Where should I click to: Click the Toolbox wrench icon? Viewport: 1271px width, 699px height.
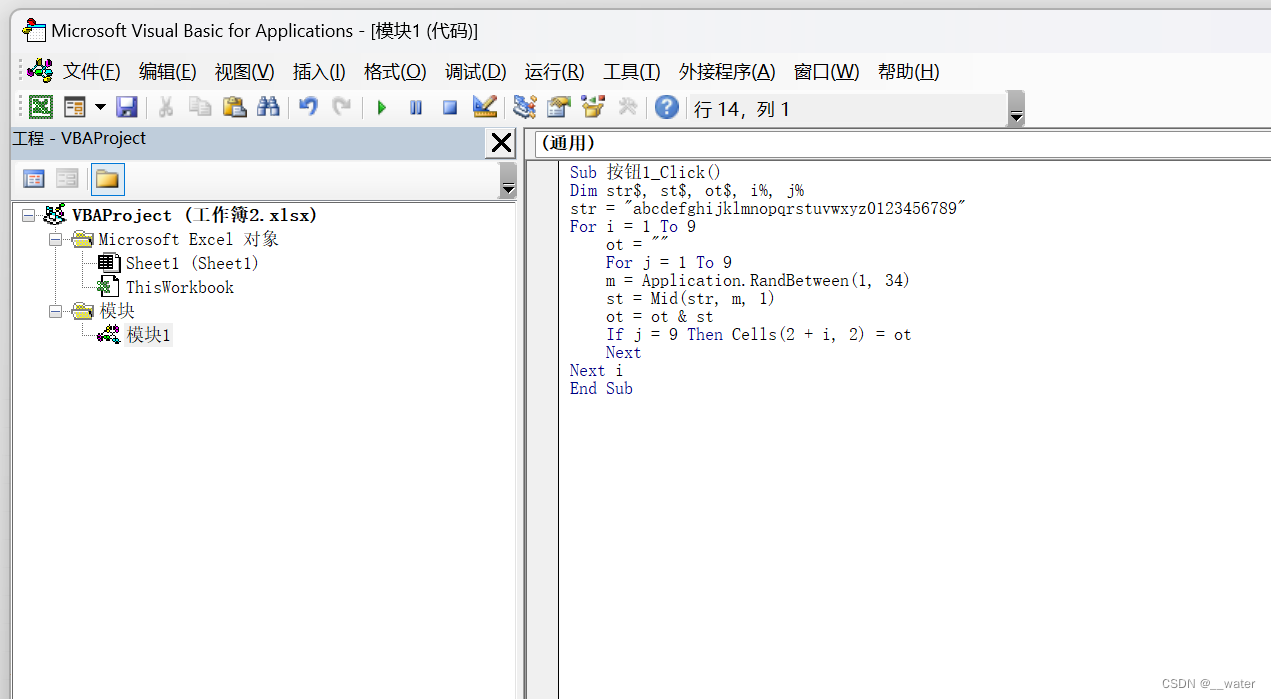point(628,107)
